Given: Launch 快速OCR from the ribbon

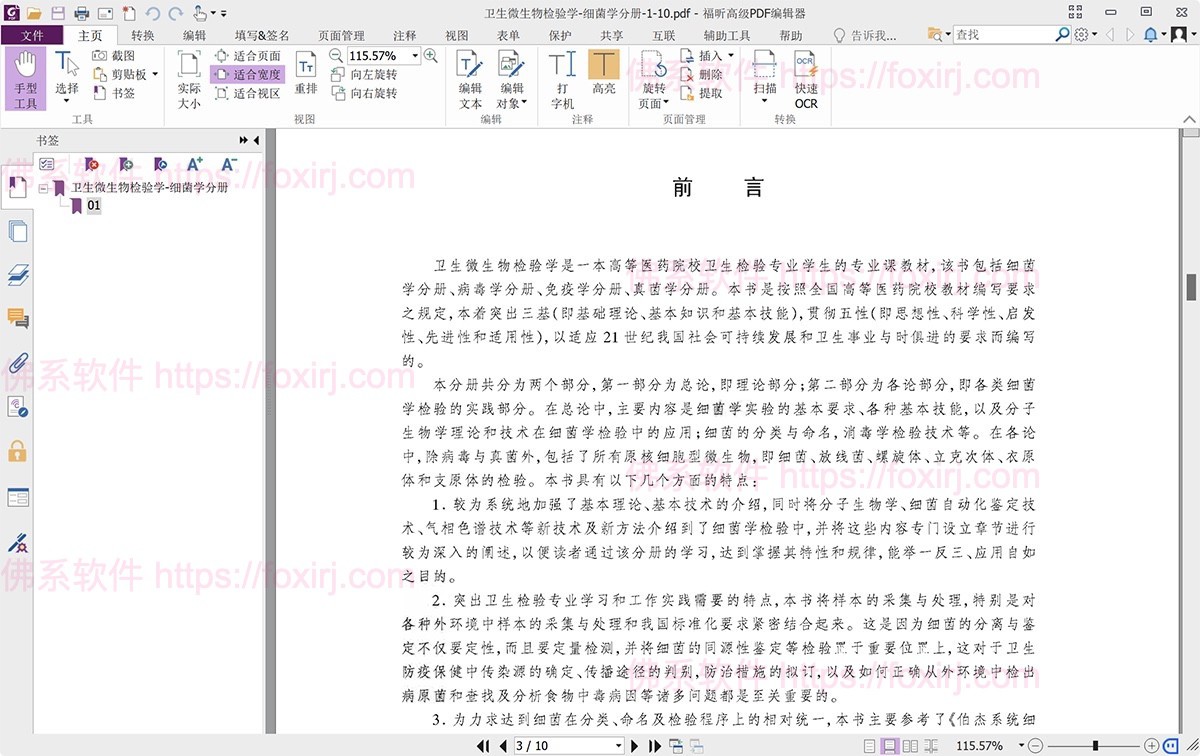Looking at the screenshot, I should [804, 80].
